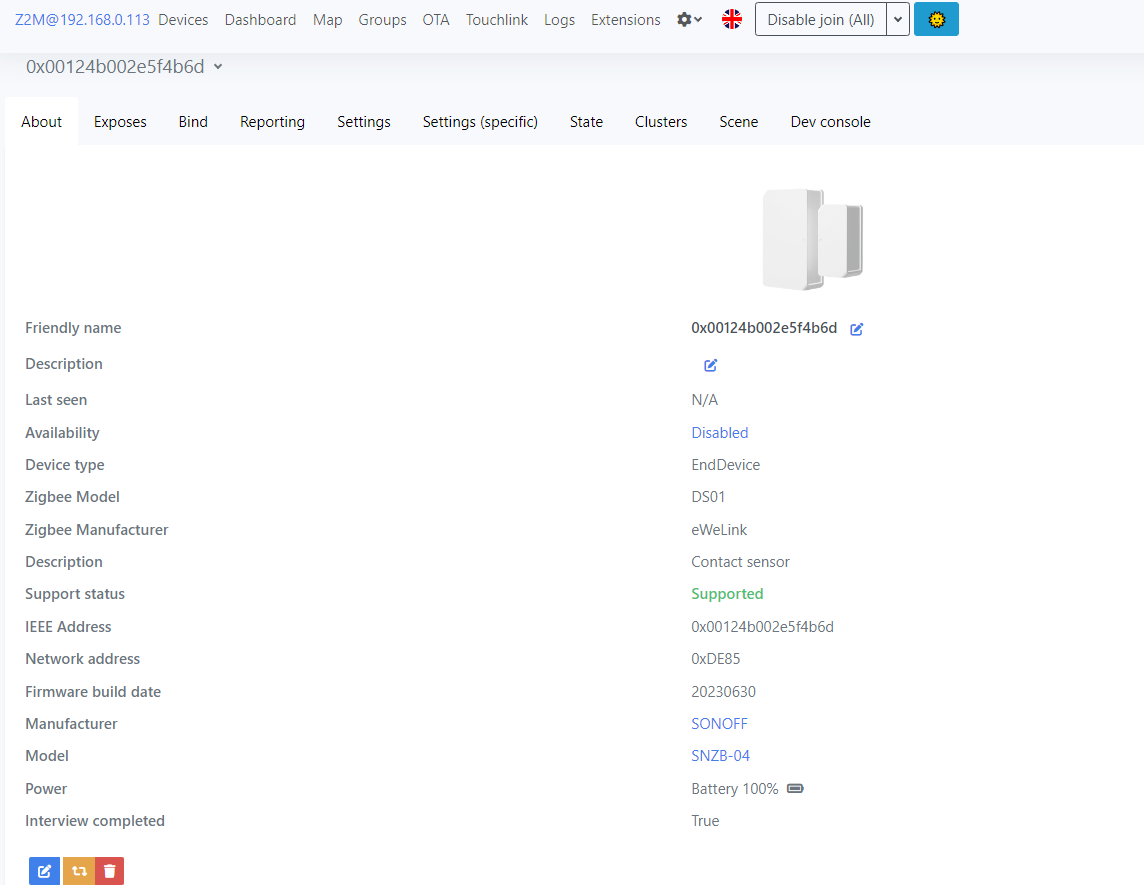This screenshot has width=1144, height=885.
Task: Switch to the State tab
Action: 586,122
